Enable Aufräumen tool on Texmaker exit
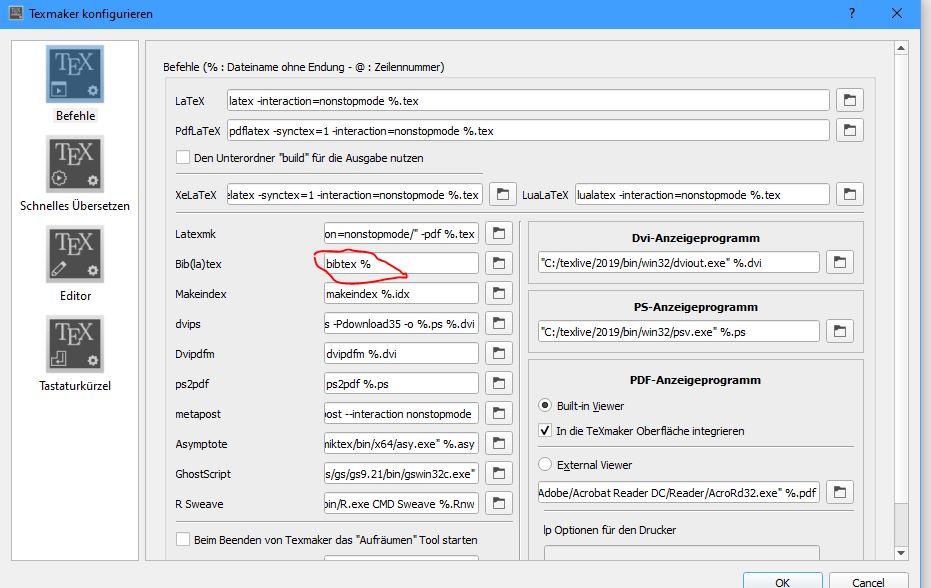The image size is (931, 588). tap(183, 540)
